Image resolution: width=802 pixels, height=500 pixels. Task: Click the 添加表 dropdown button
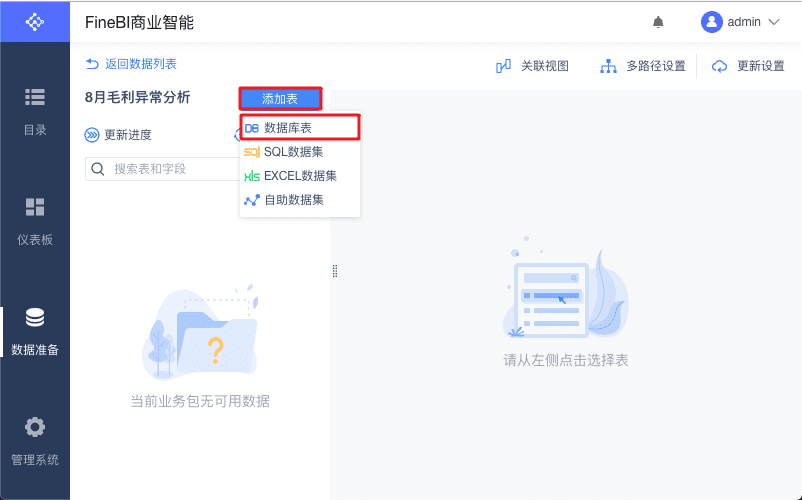(280, 99)
